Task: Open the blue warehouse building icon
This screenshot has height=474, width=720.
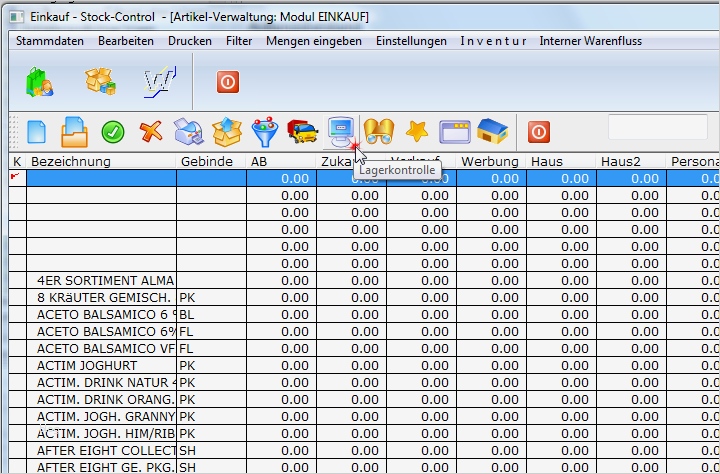Action: pos(493,131)
